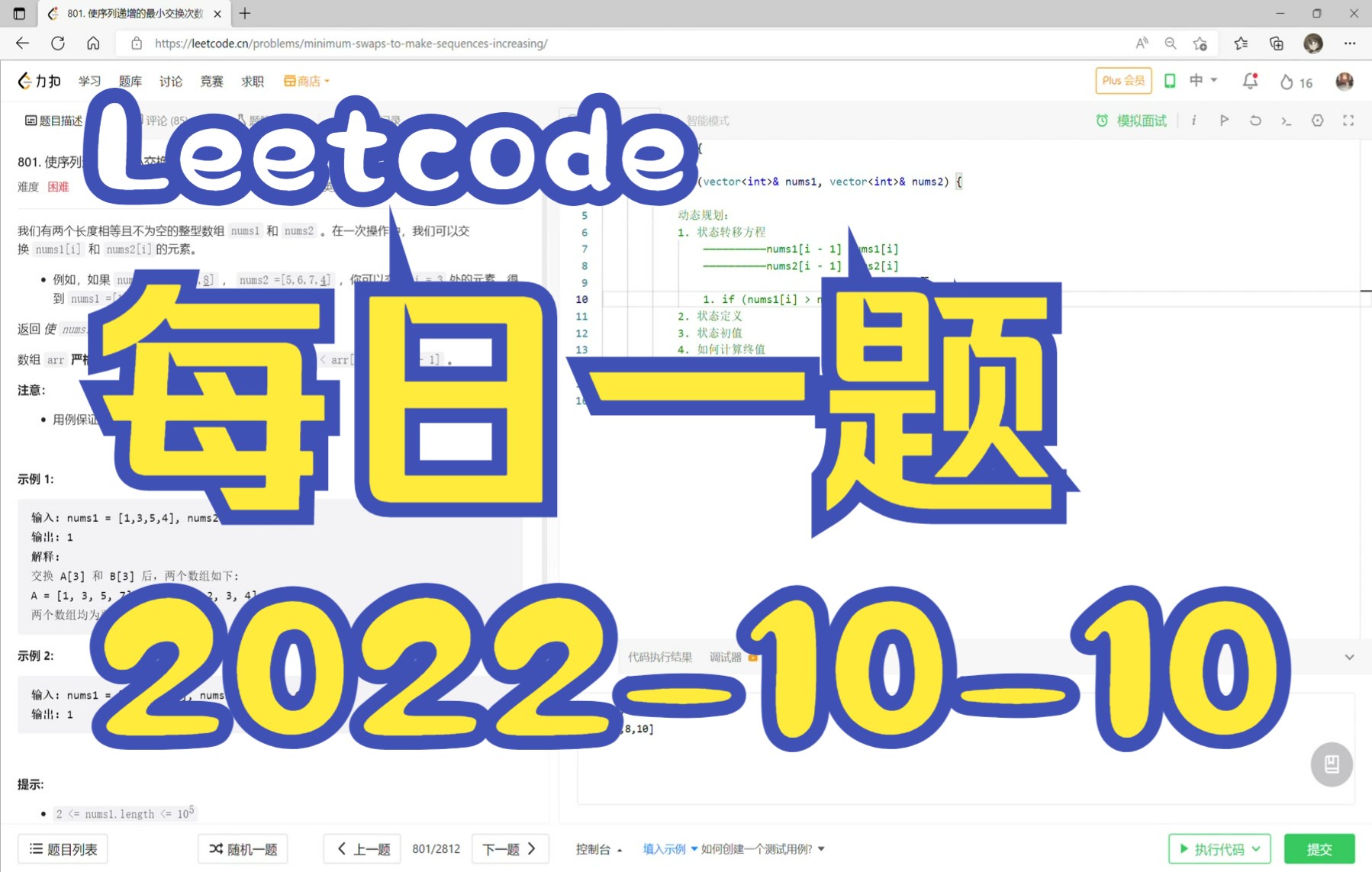
Task: Open the 讨论 discussion menu
Action: (x=171, y=81)
